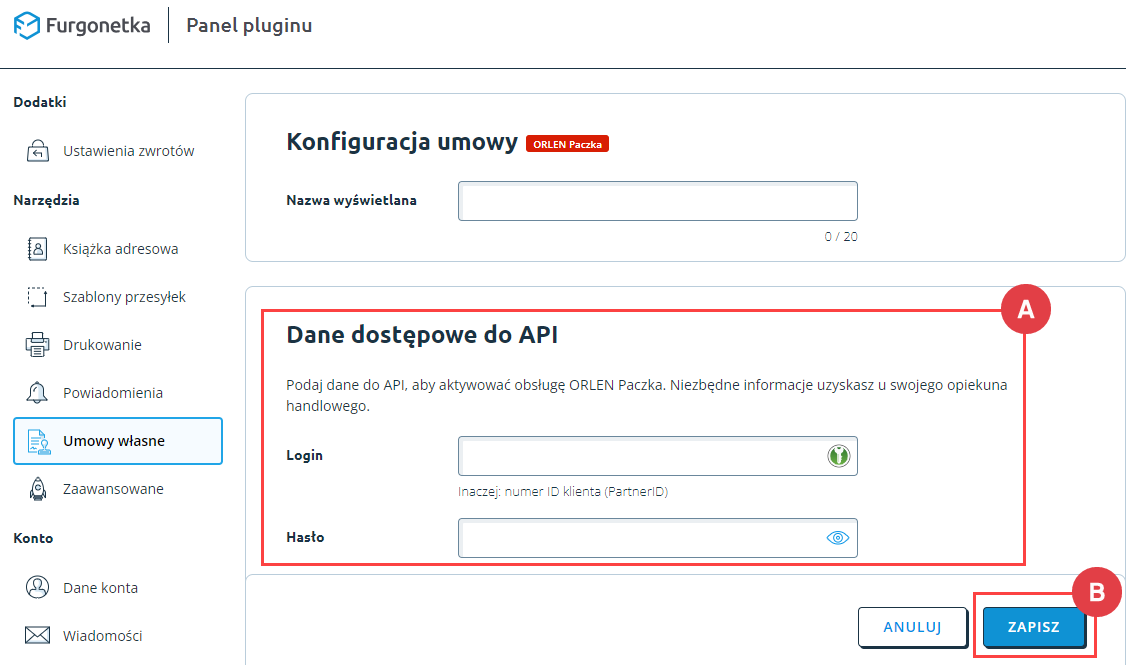Screen dimensions: 1126x665
Task: Go to Ustawienia zwrotów section
Action: [128, 151]
